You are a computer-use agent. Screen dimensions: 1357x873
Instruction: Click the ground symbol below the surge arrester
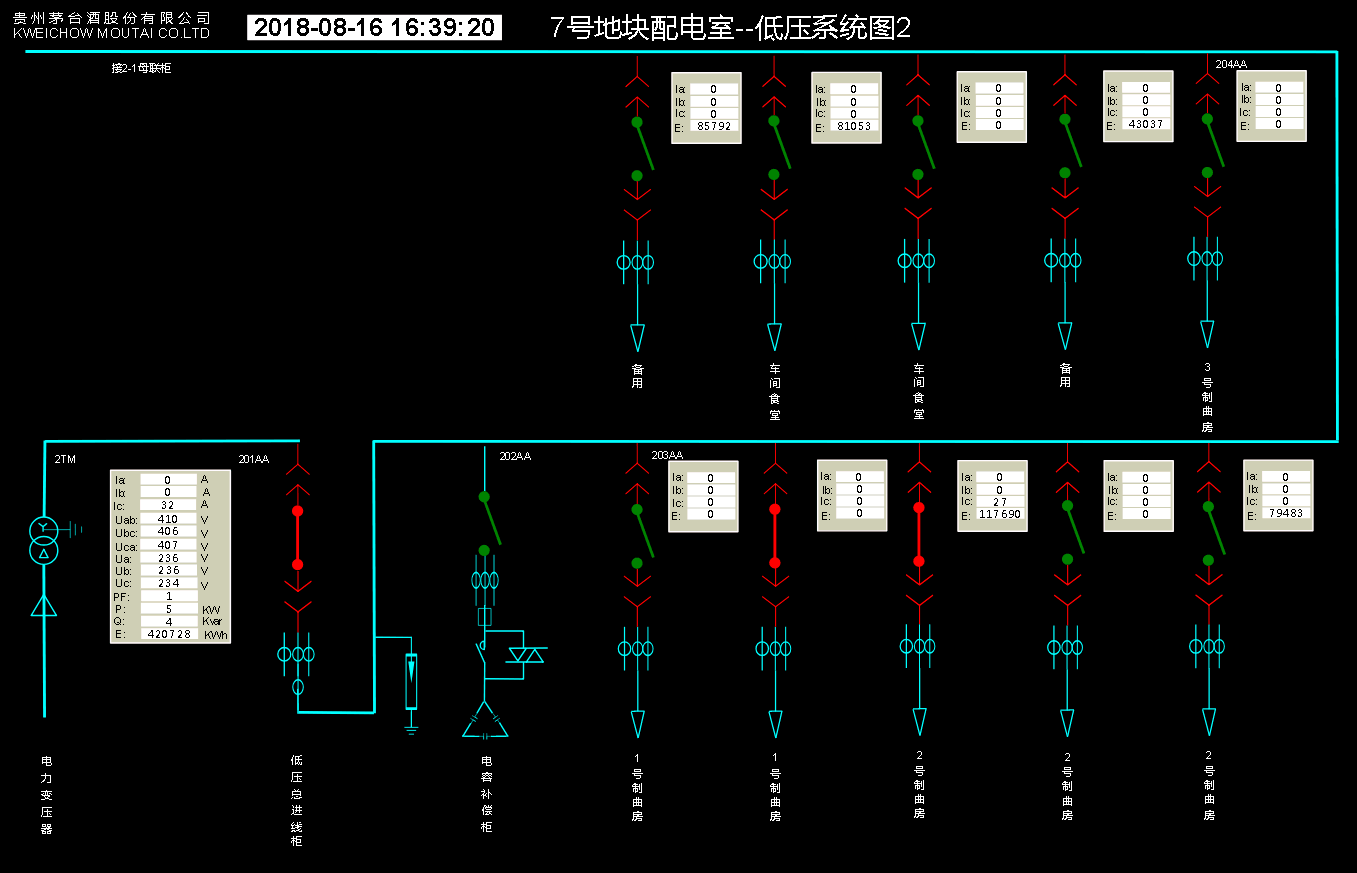click(411, 728)
